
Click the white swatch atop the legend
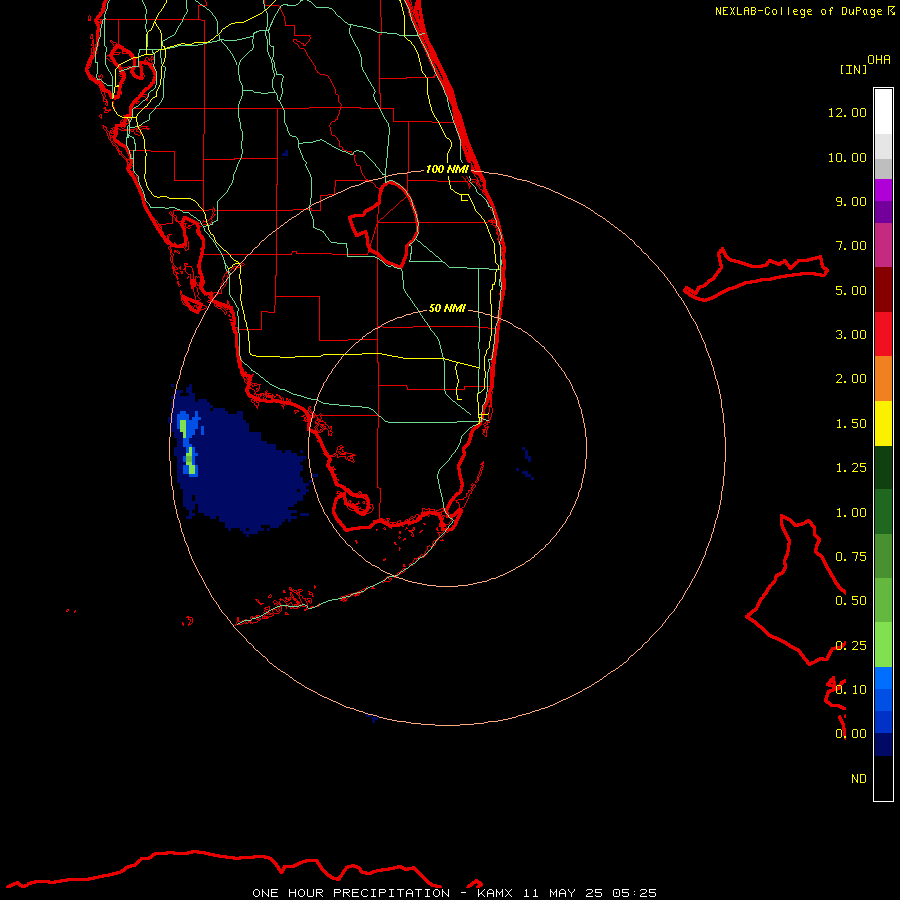pyautogui.click(x=883, y=112)
